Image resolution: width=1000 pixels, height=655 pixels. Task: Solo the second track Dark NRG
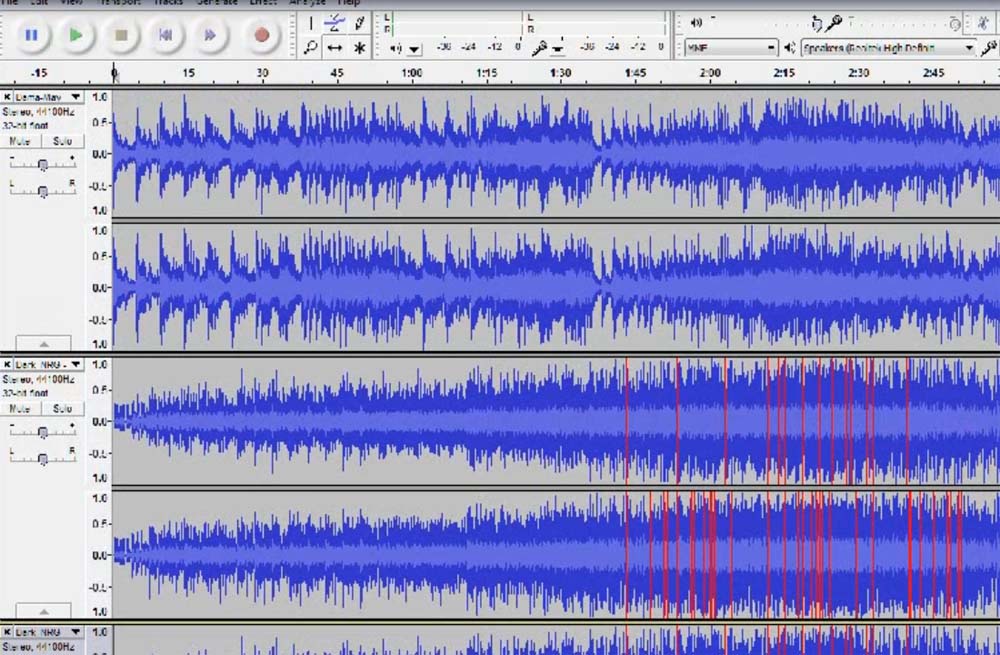(x=62, y=408)
